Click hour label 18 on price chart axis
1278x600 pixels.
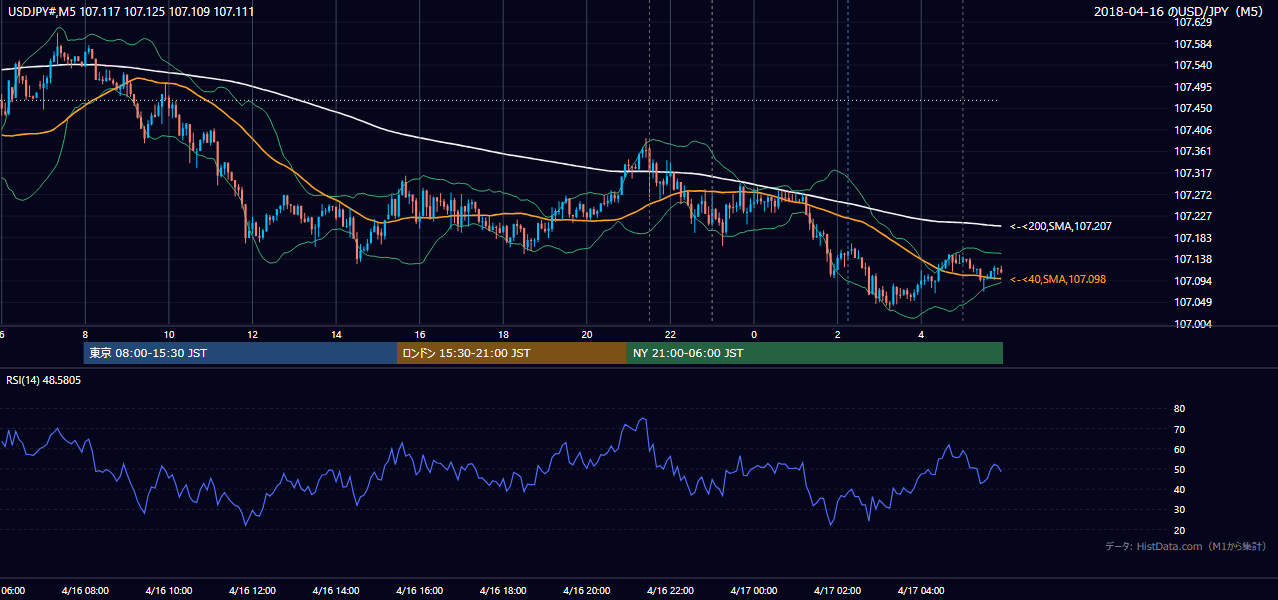pyautogui.click(x=503, y=334)
